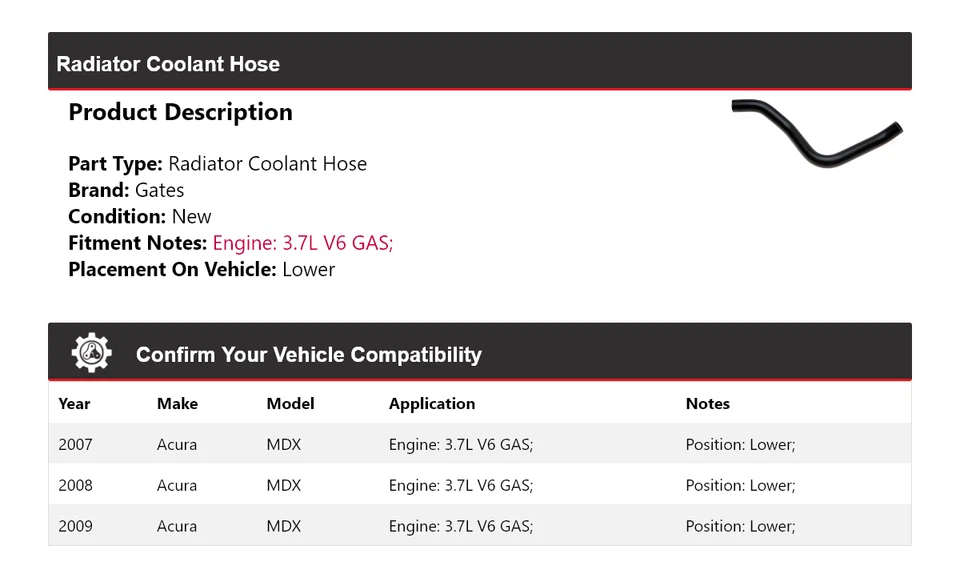Image resolution: width=960 pixels, height=578 pixels.
Task: Click the Placement On Vehicle Lower line
Action: pyautogui.click(x=201, y=269)
